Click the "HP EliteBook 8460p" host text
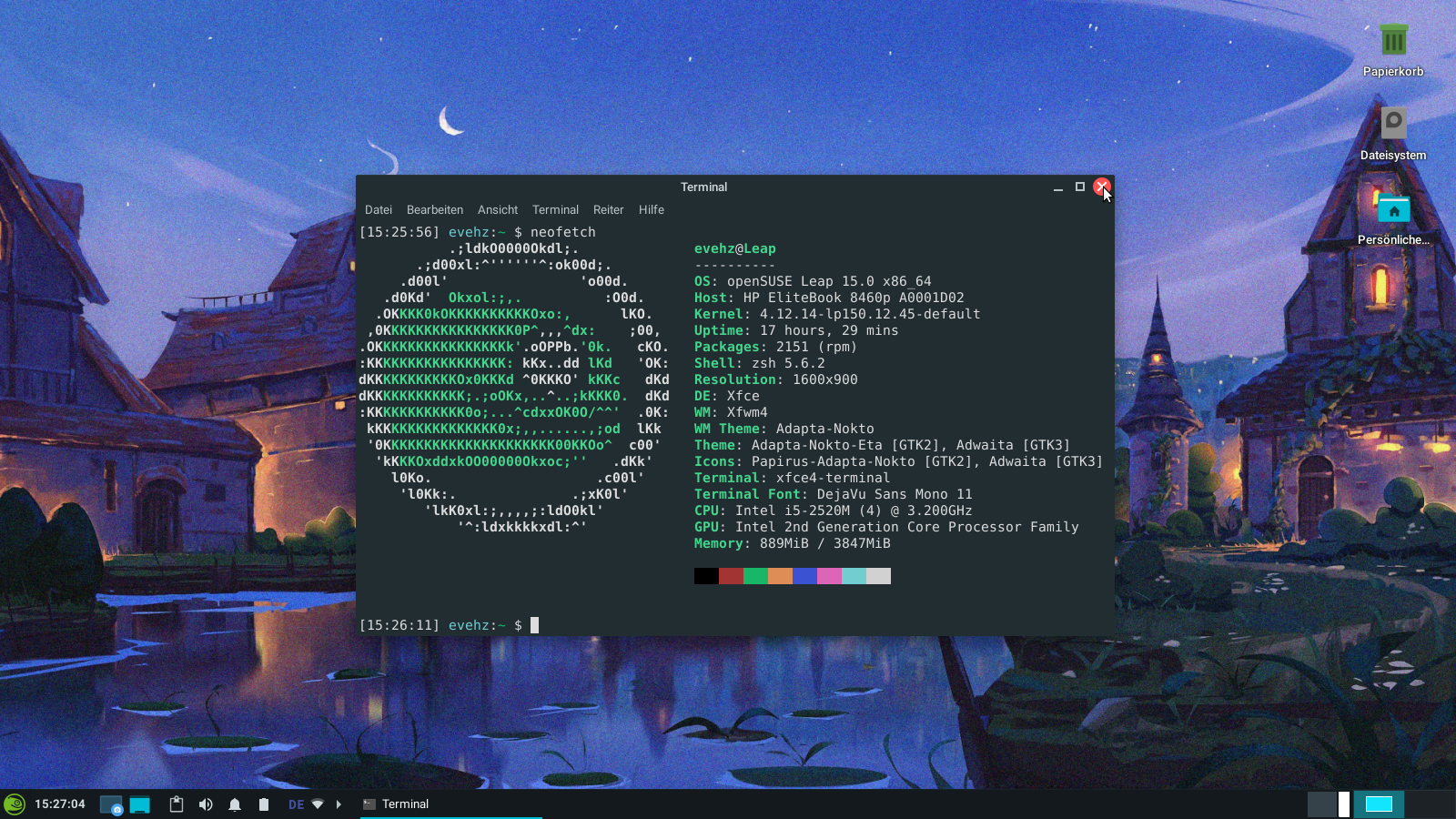This screenshot has width=1456, height=819. (817, 298)
